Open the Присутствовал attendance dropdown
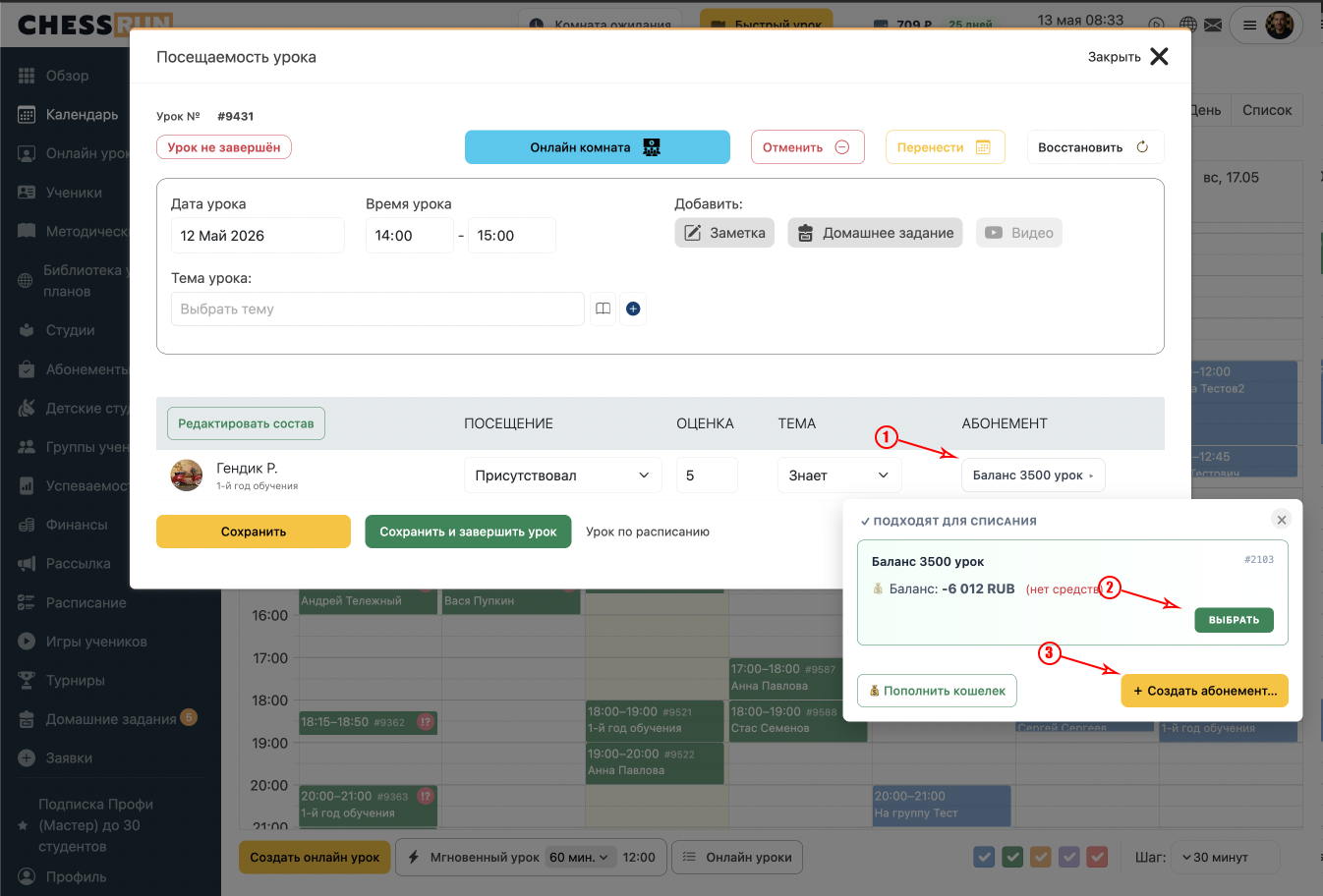Viewport: 1323px width, 896px height. tap(563, 475)
